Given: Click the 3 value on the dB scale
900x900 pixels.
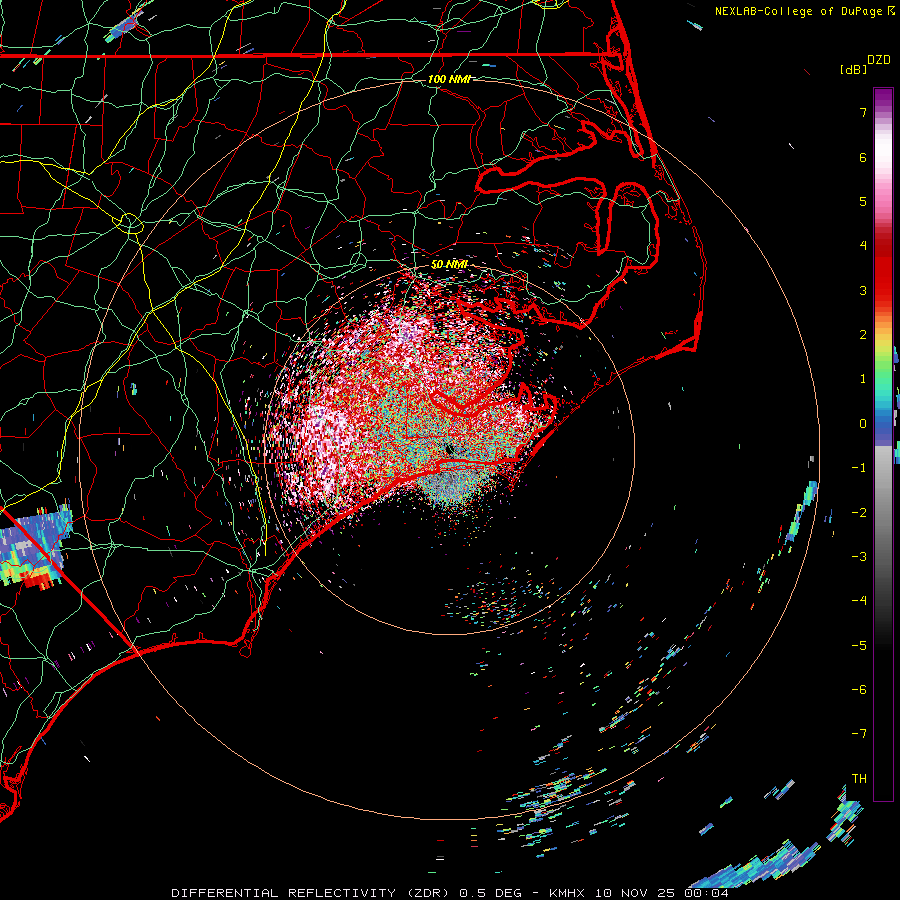Looking at the screenshot, I should coord(863,290).
